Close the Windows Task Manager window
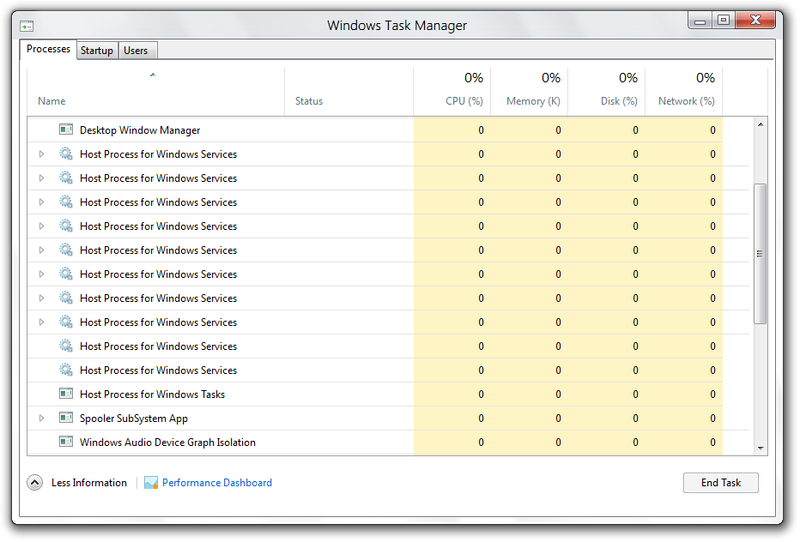The width and height of the screenshot is (800, 542). [x=755, y=20]
